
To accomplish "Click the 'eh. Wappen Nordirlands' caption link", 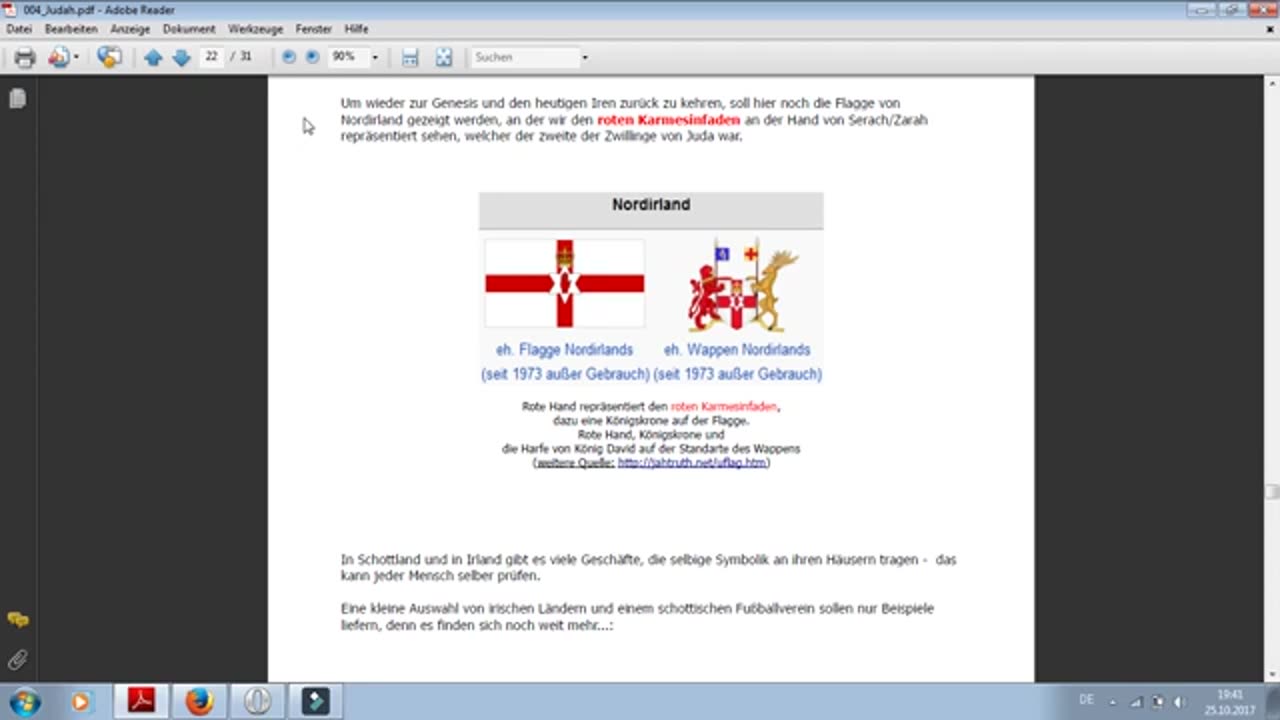I will click(x=737, y=350).
